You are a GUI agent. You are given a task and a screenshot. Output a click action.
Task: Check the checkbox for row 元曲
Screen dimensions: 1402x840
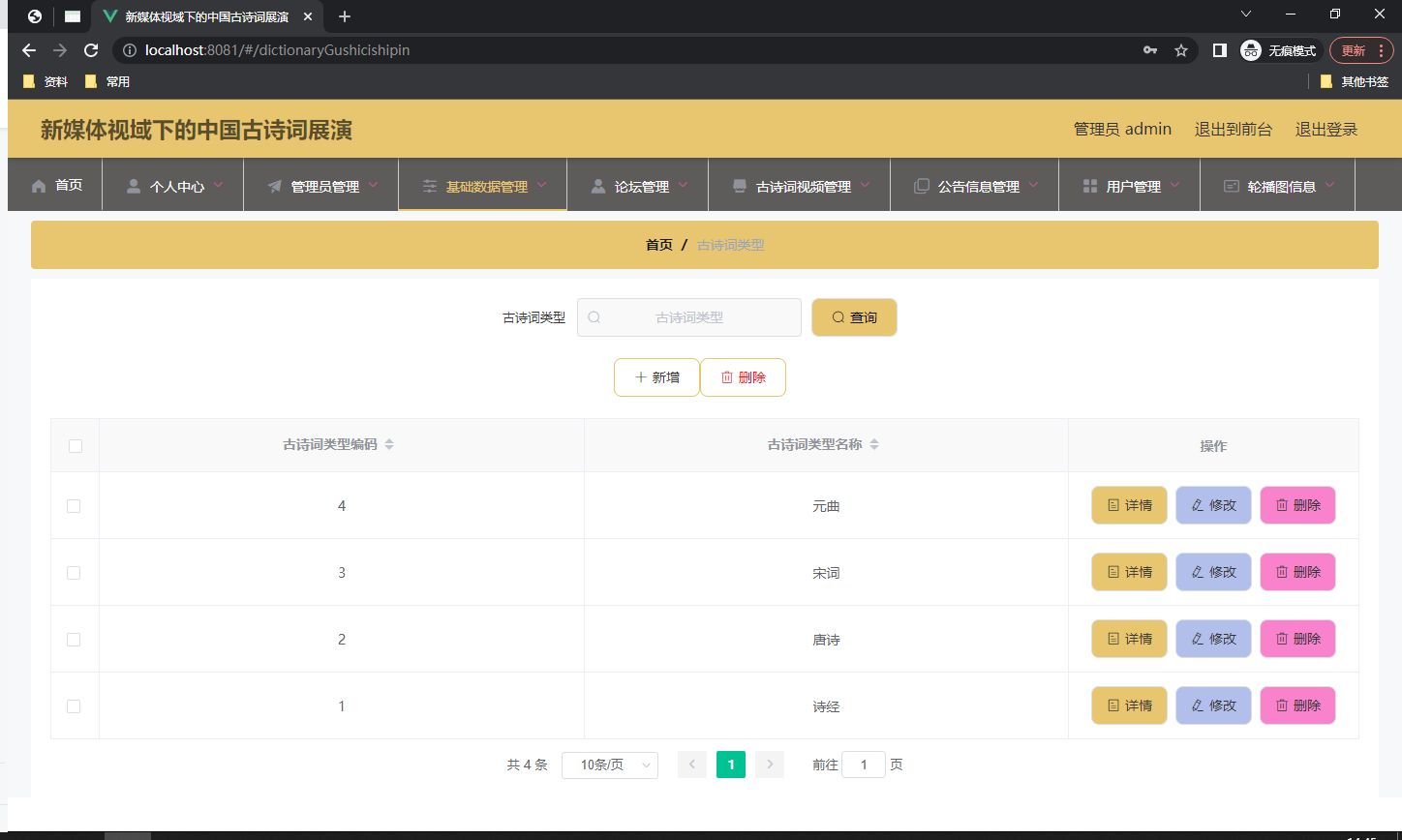tap(74, 506)
